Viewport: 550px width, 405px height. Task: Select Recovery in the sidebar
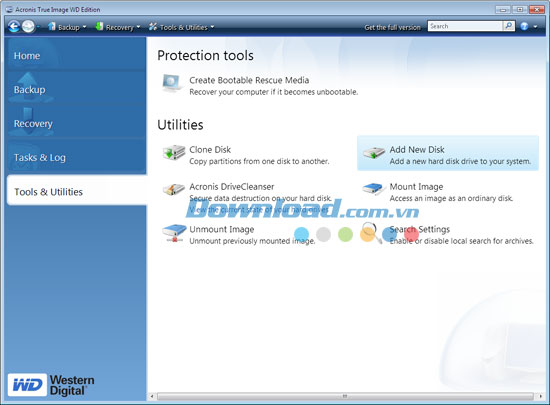[x=76, y=123]
